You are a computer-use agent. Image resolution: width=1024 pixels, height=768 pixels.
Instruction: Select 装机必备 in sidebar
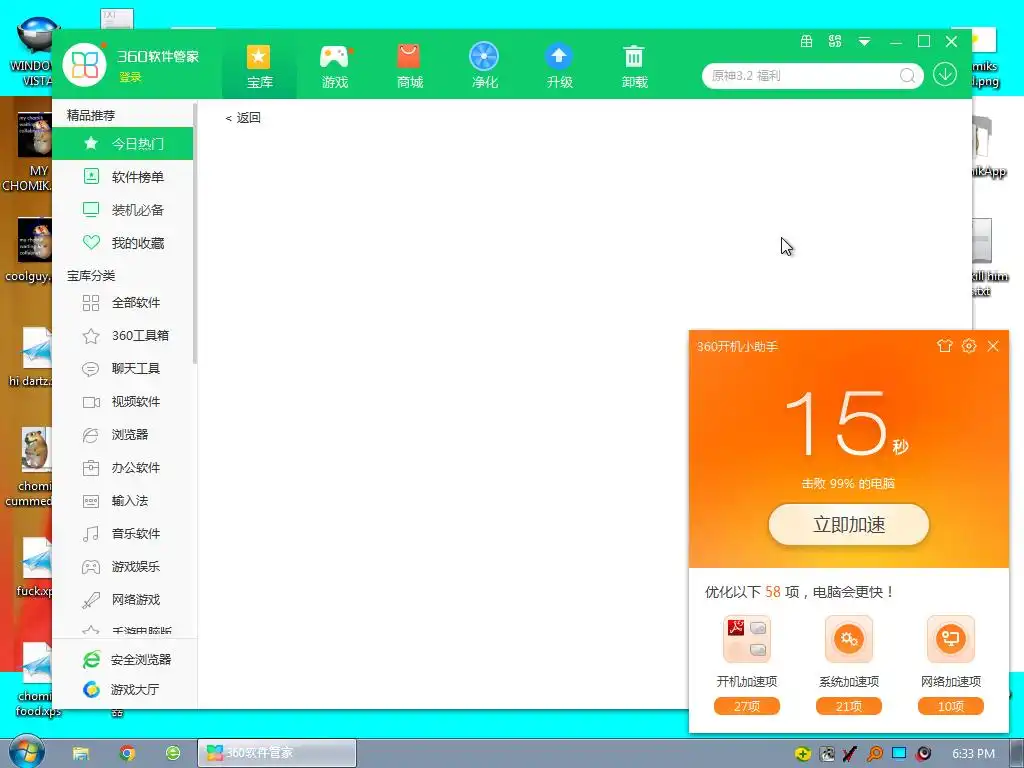point(123,210)
